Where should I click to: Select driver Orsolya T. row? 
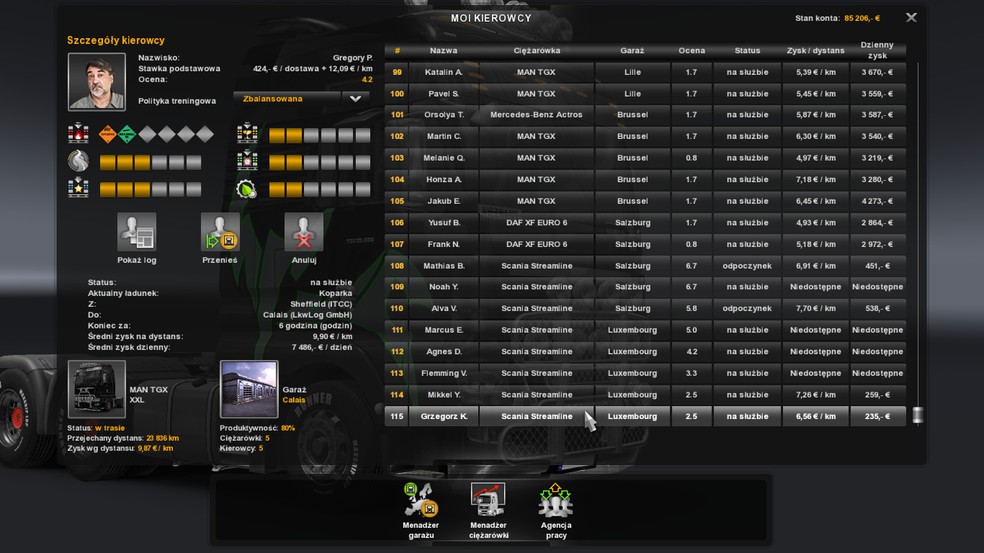645,115
